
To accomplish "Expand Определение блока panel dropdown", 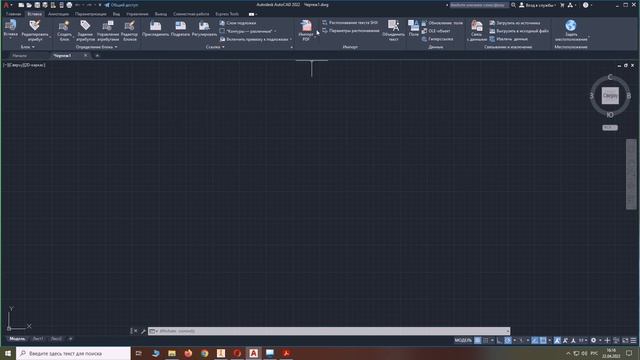I will click(96, 47).
